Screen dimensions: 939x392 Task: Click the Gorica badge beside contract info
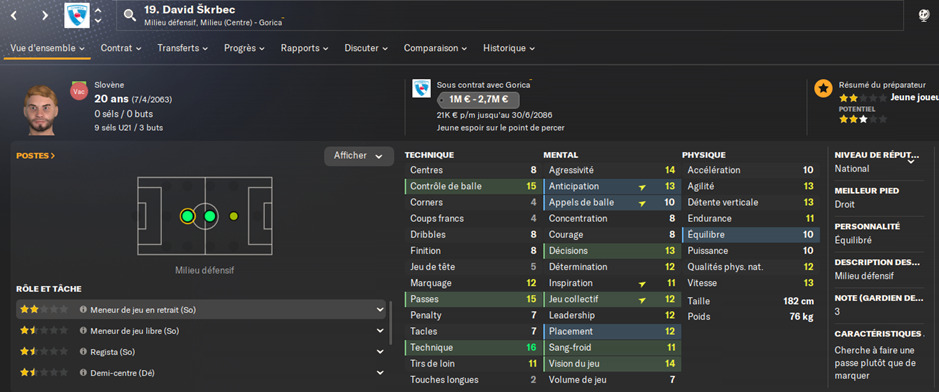coord(421,89)
